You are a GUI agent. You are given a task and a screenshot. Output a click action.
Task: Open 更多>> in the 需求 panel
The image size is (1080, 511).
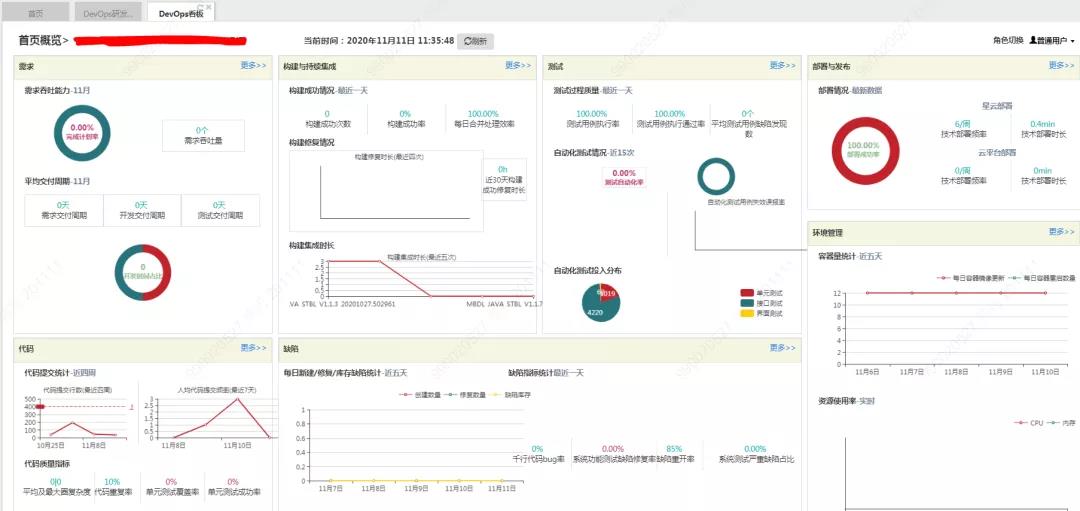(253, 66)
